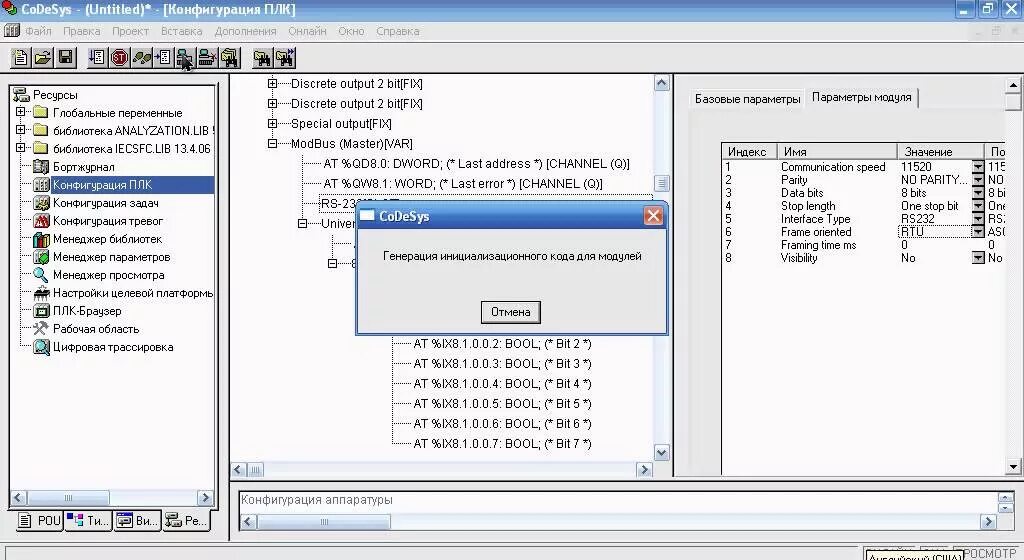Viewport: 1024px width, 560px height.
Task: Open the Parity value dropdown
Action: pos(978,179)
